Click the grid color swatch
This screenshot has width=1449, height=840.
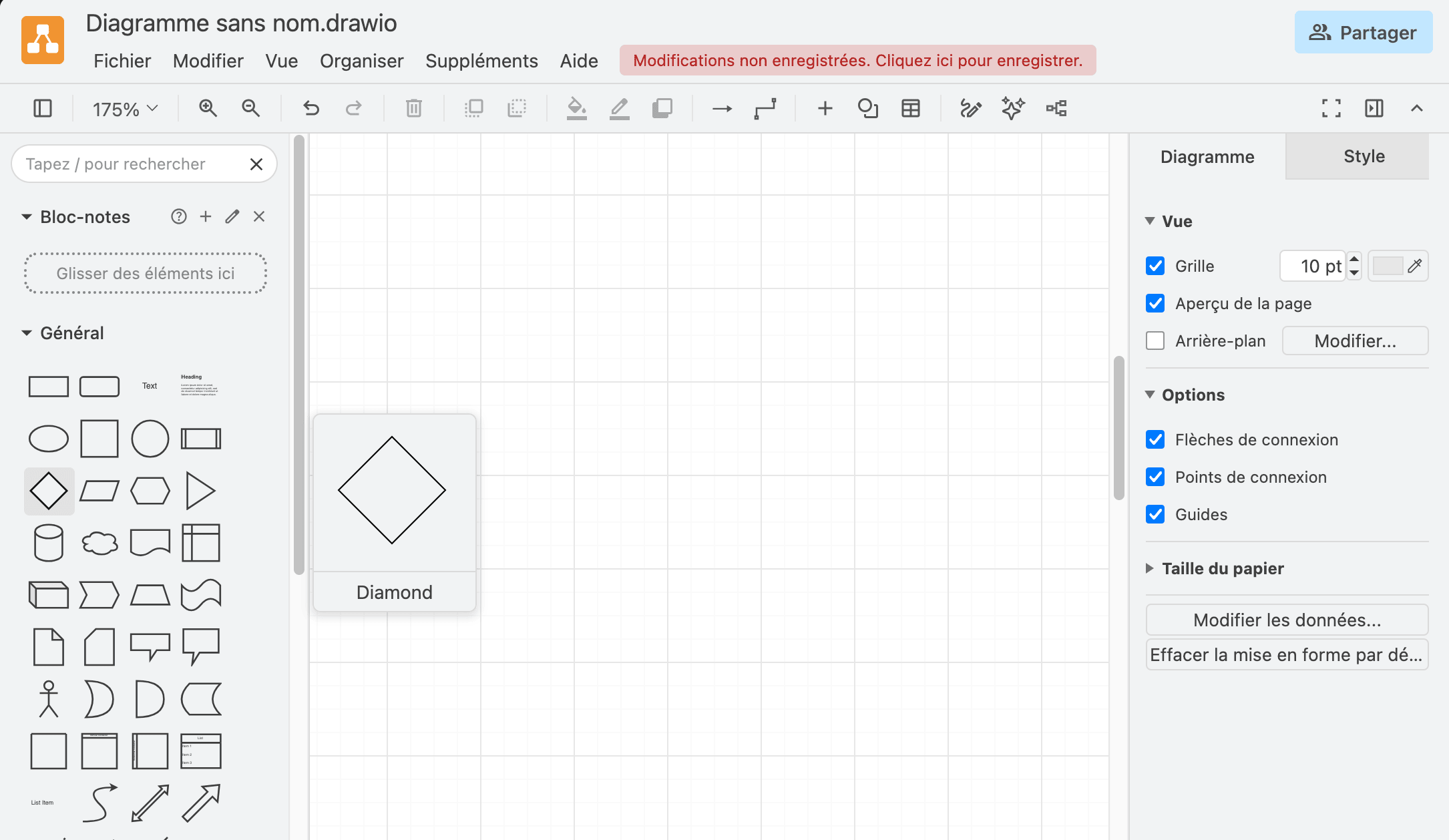(1388, 266)
